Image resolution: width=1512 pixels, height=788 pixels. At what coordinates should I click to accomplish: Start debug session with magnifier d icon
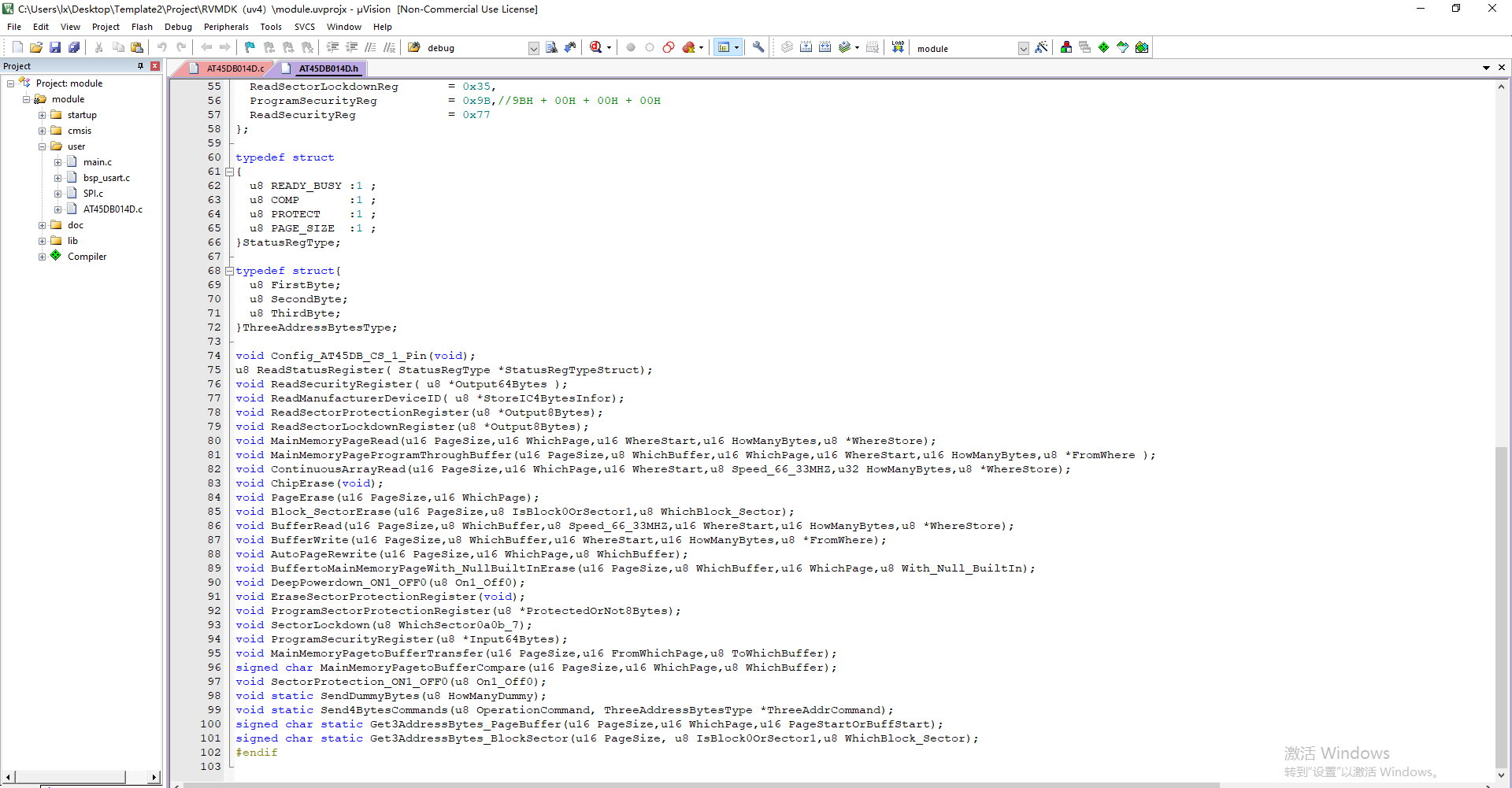tap(596, 48)
